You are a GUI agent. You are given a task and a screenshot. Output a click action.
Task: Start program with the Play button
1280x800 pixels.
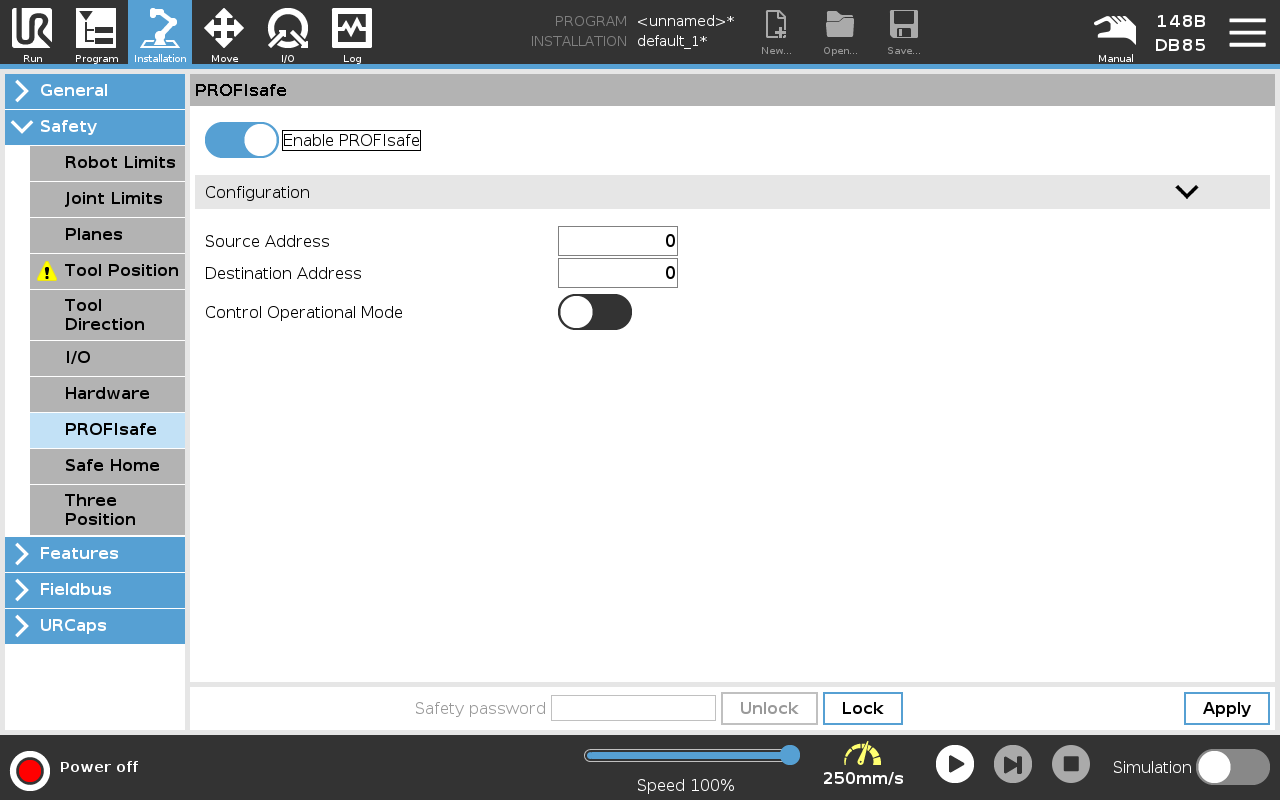click(955, 764)
